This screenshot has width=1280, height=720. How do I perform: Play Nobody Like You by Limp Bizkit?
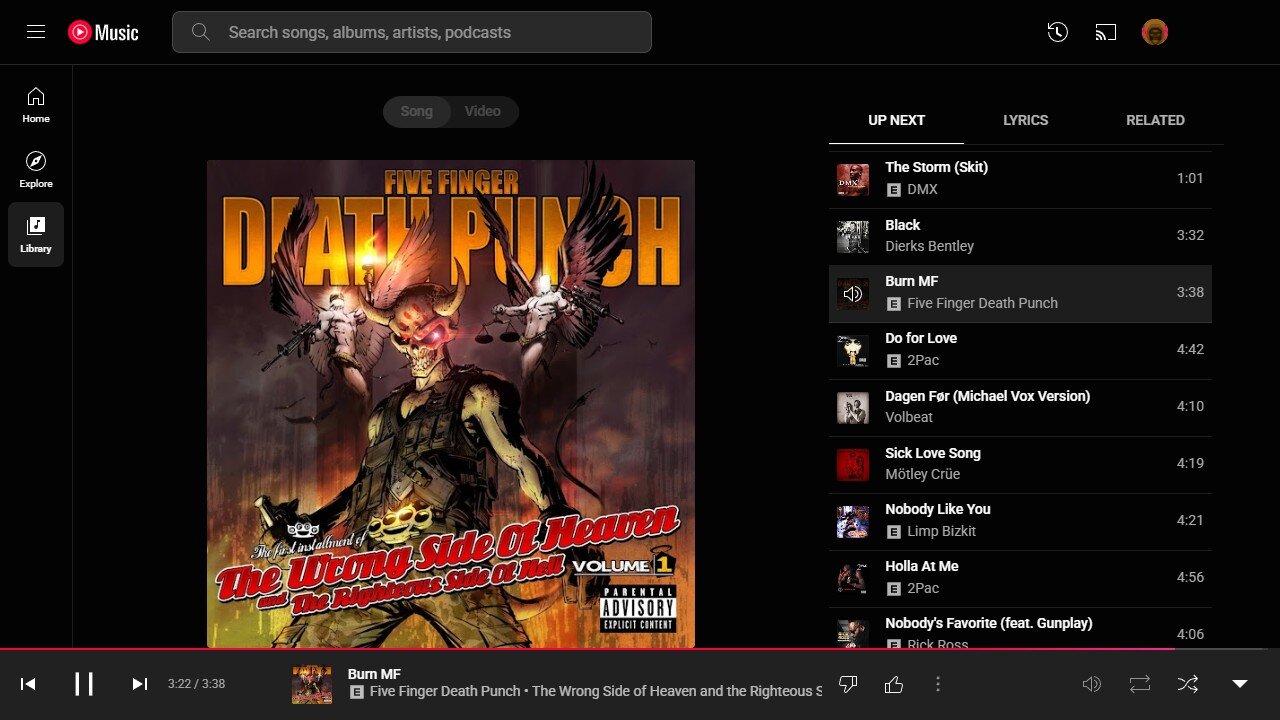point(1020,521)
